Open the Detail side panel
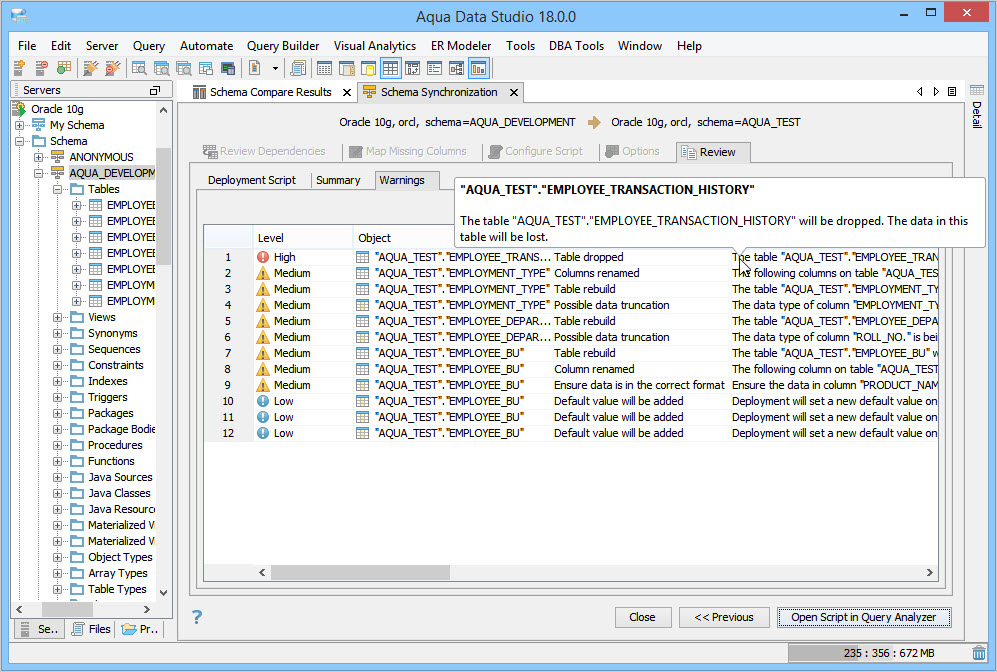The height and width of the screenshot is (672, 997). (x=977, y=106)
